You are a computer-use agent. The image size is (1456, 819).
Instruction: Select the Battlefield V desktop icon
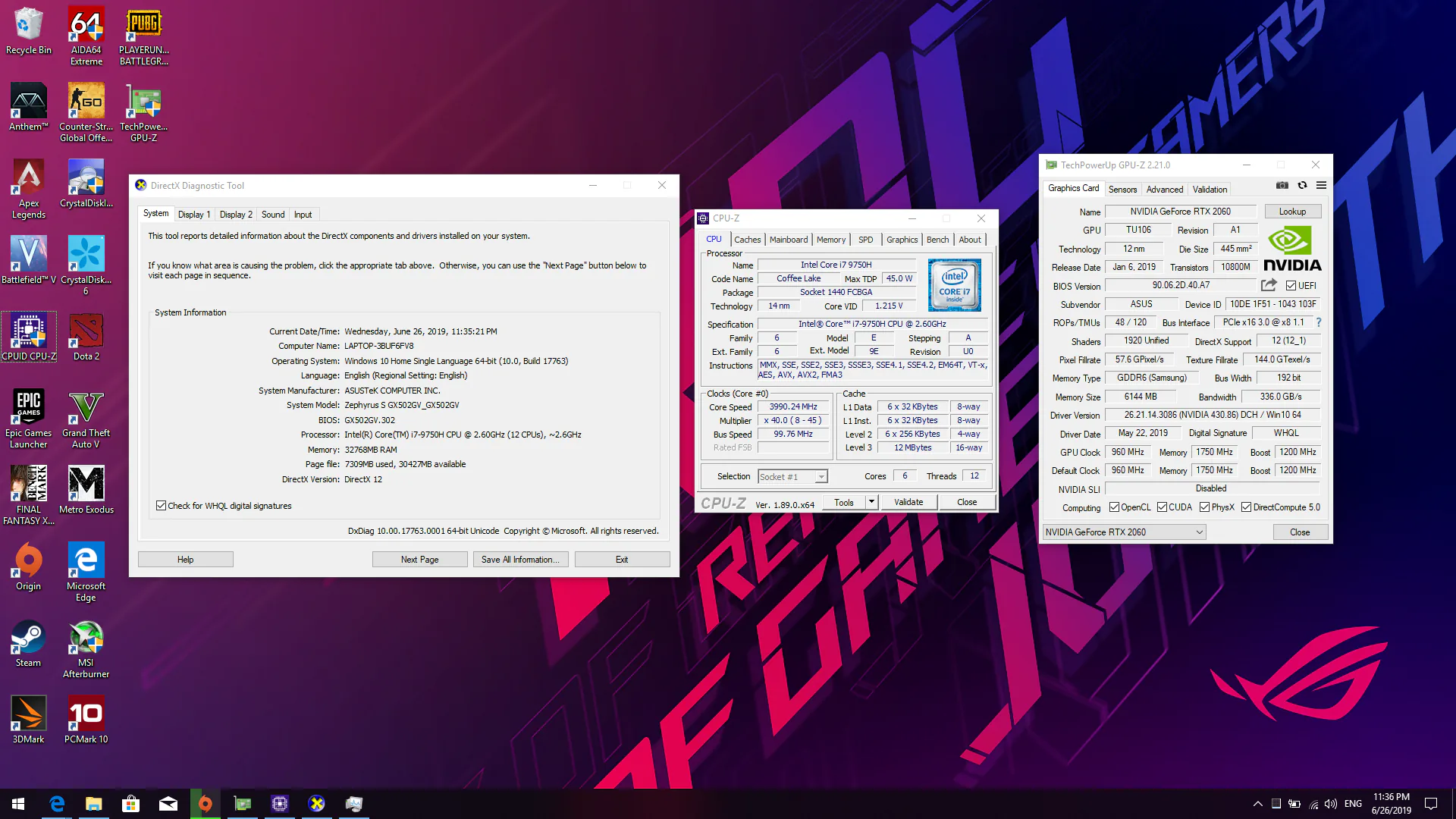(x=28, y=260)
